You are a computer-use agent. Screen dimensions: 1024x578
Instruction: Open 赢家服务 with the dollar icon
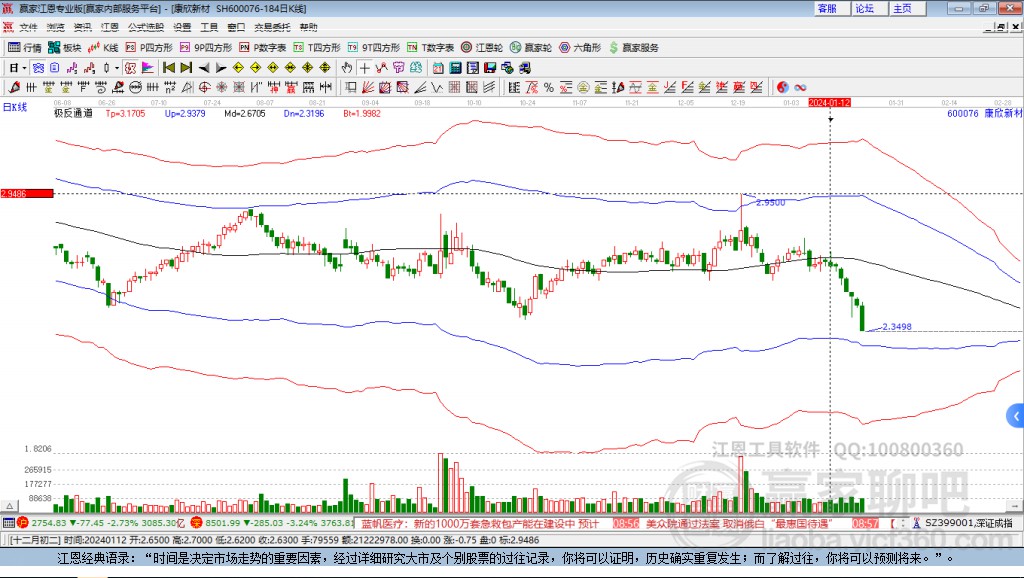click(x=633, y=48)
